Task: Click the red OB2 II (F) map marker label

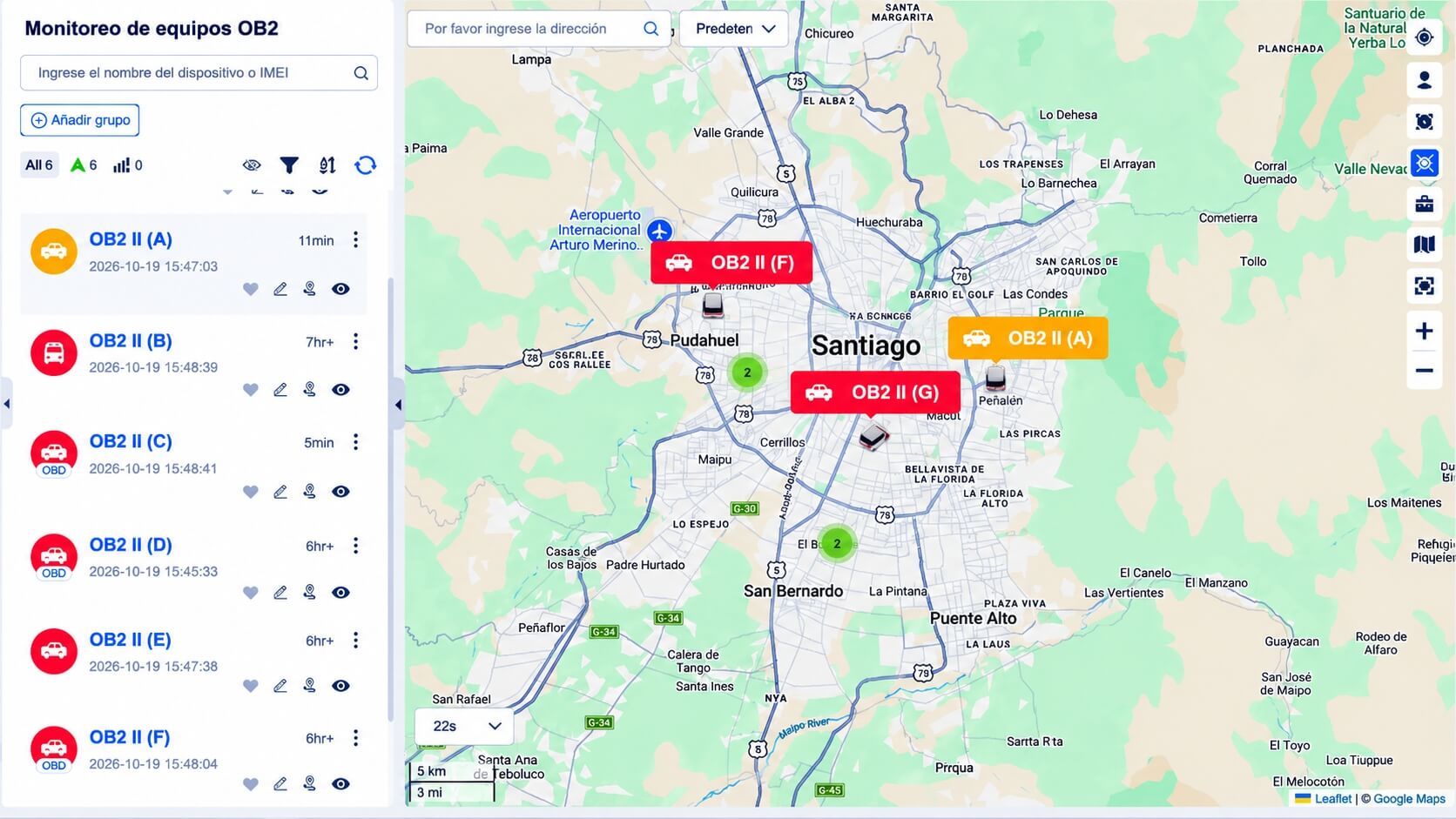Action: coord(731,263)
